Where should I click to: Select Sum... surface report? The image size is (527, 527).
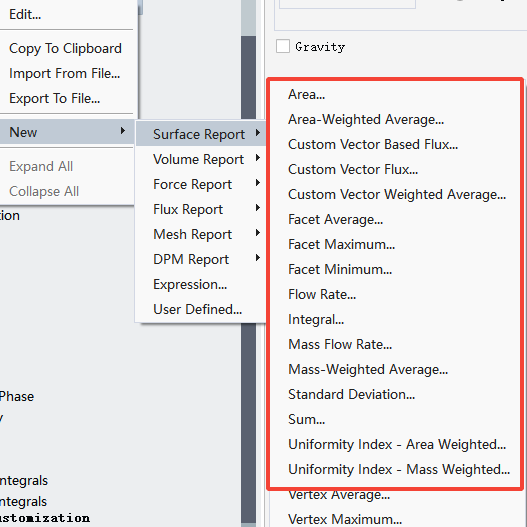[x=307, y=419]
